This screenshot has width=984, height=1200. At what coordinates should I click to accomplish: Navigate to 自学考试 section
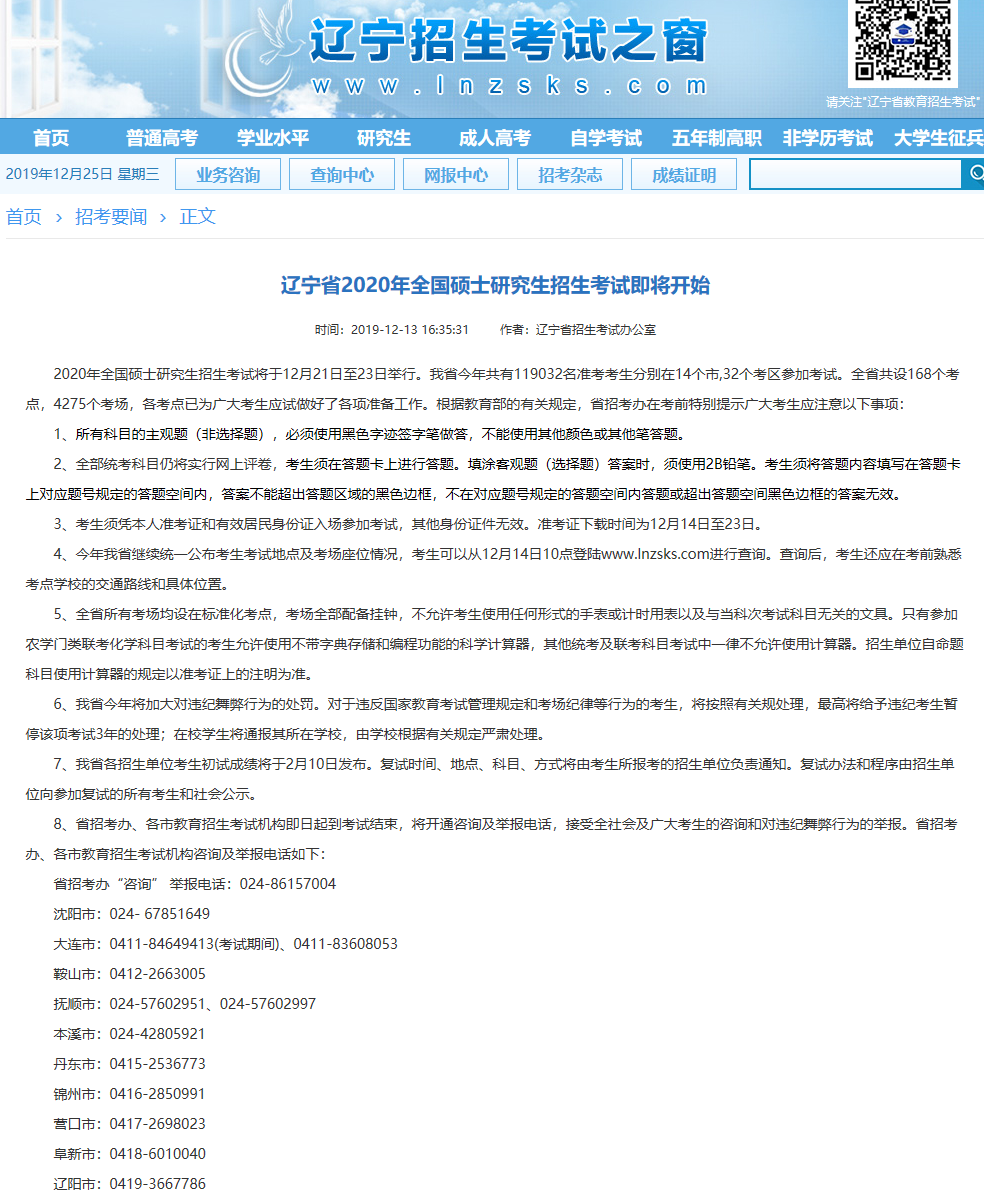click(x=606, y=138)
